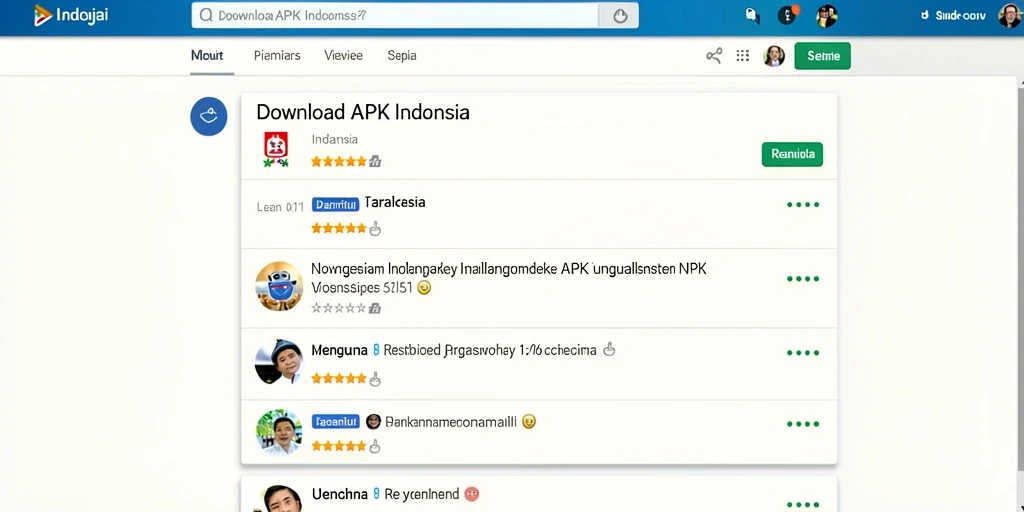Screen dimensions: 1024x512
Task: Click the Lean 011 label
Action: click(x=280, y=208)
